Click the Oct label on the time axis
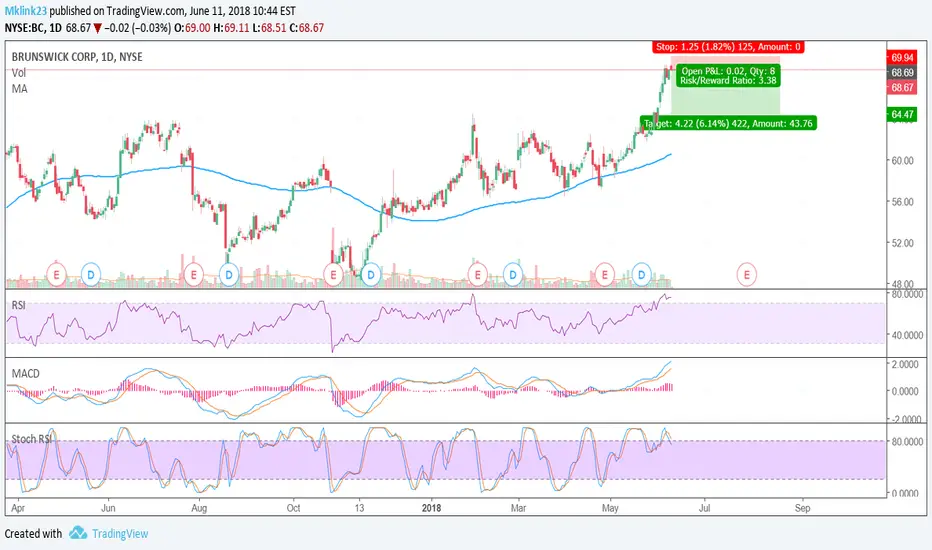The image size is (932, 550). pyautogui.click(x=294, y=508)
